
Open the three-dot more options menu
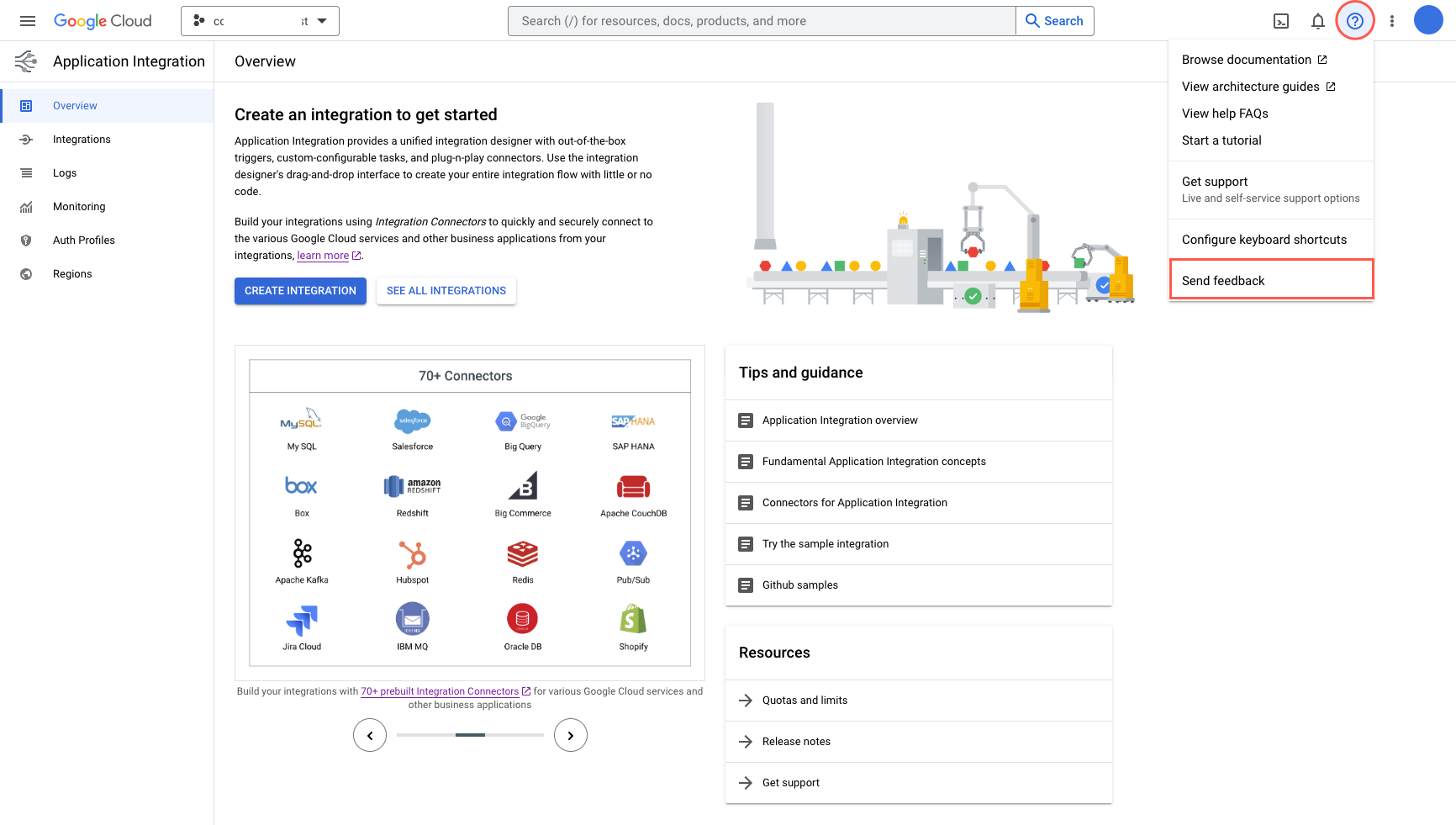coord(1391,20)
